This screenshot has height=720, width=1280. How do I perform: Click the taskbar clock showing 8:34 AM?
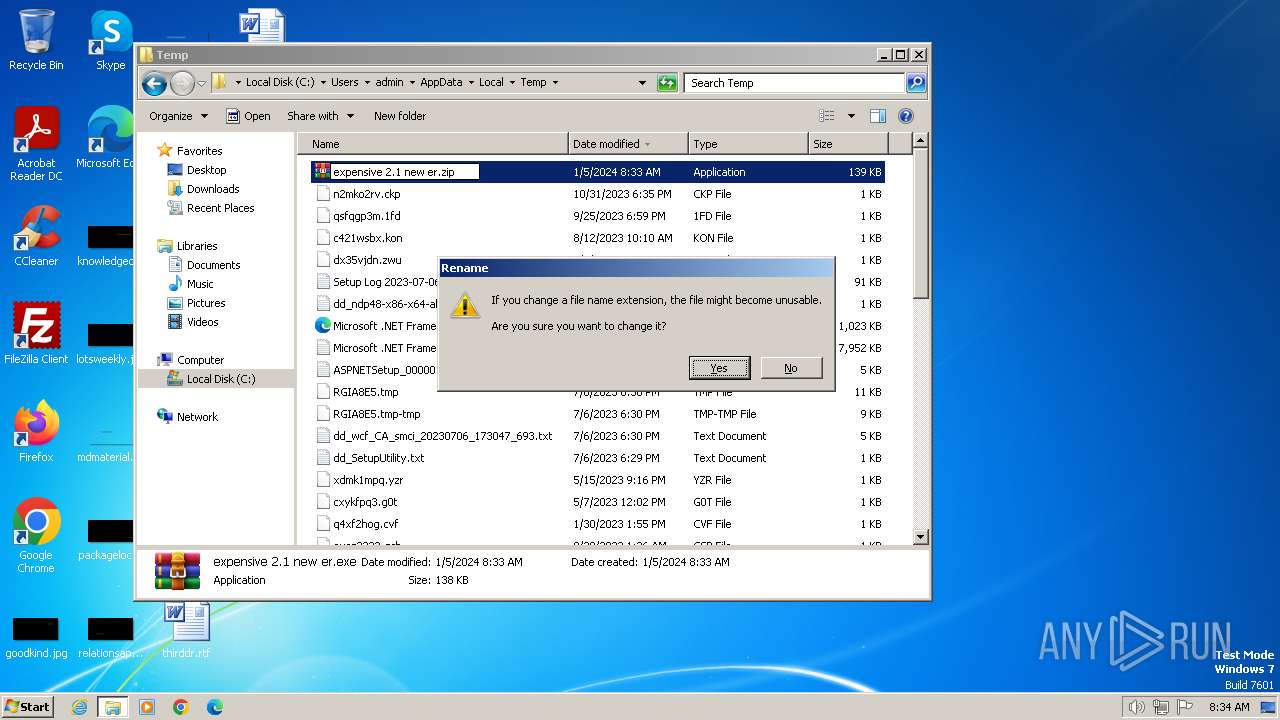click(1229, 707)
